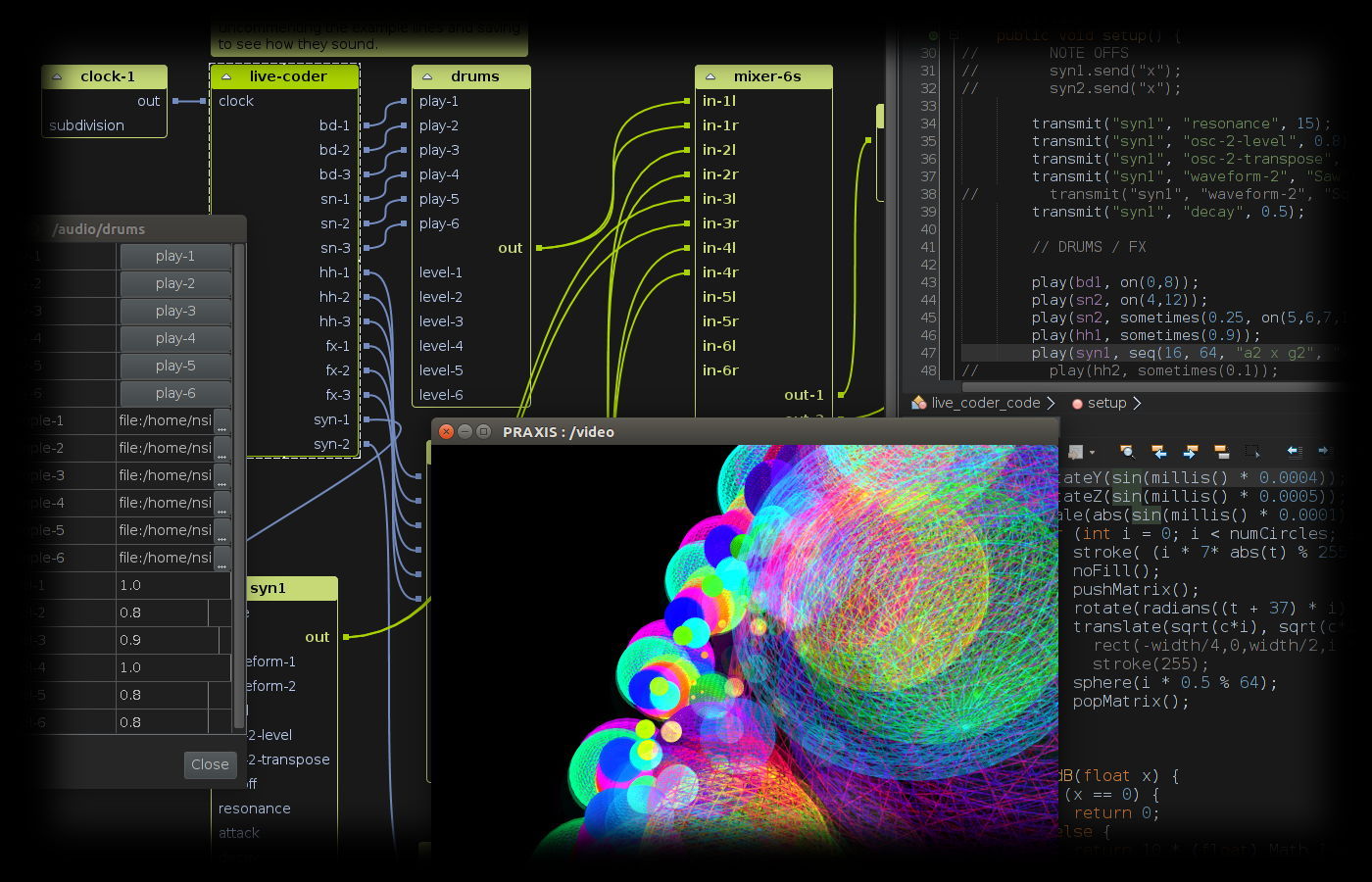Adjust the level-3 slider showing 0.9
This screenshot has width=1372, height=882.
pos(173,640)
